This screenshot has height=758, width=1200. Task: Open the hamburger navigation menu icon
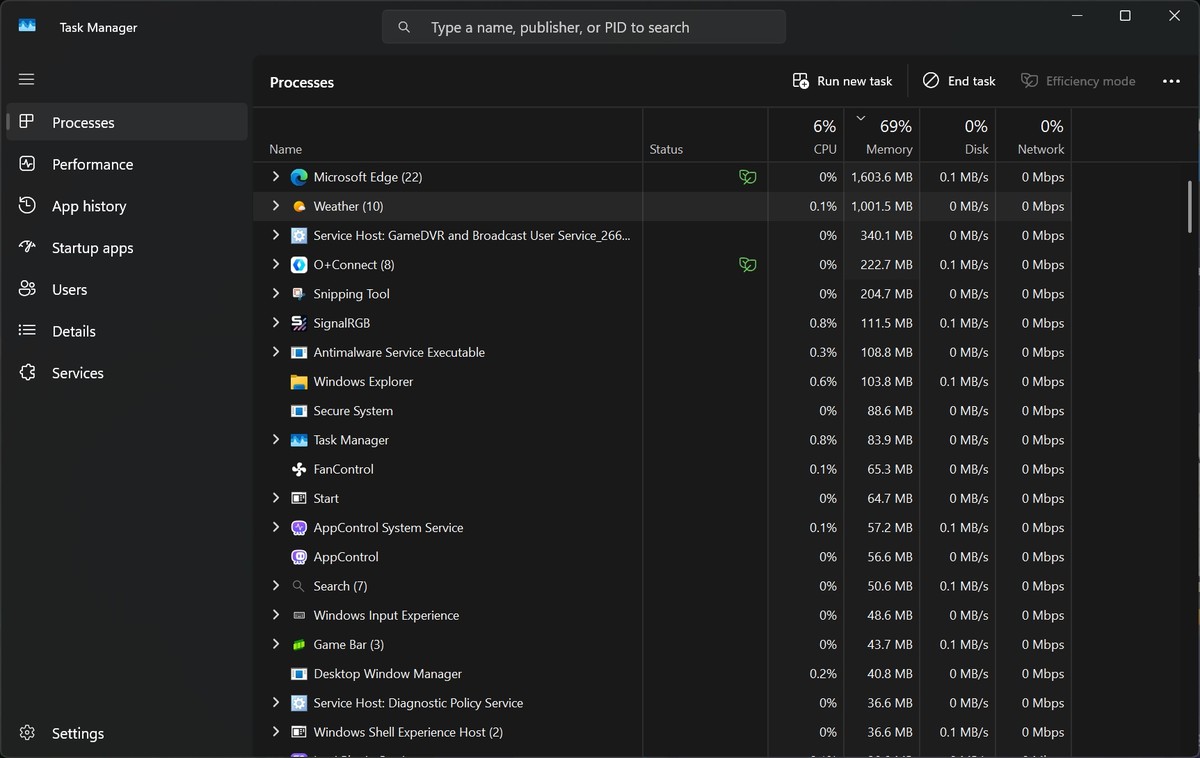pyautogui.click(x=27, y=79)
